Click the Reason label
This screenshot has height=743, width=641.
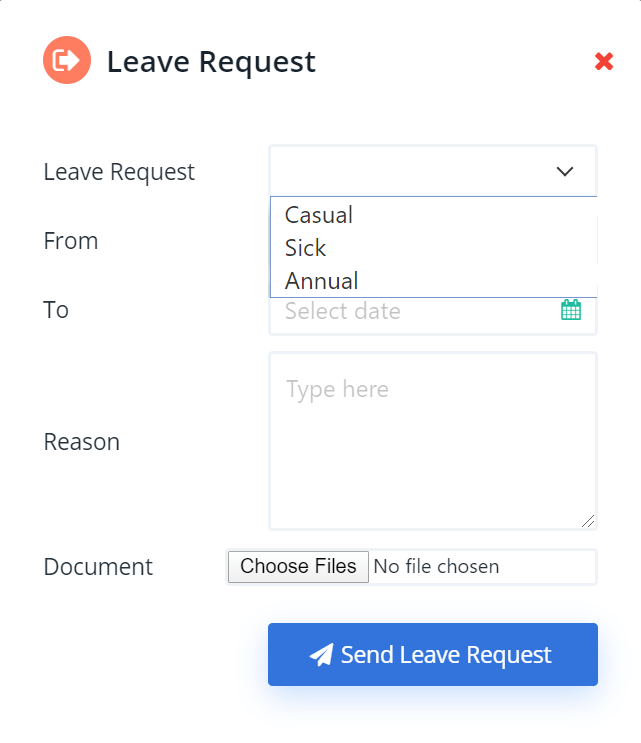tap(81, 442)
